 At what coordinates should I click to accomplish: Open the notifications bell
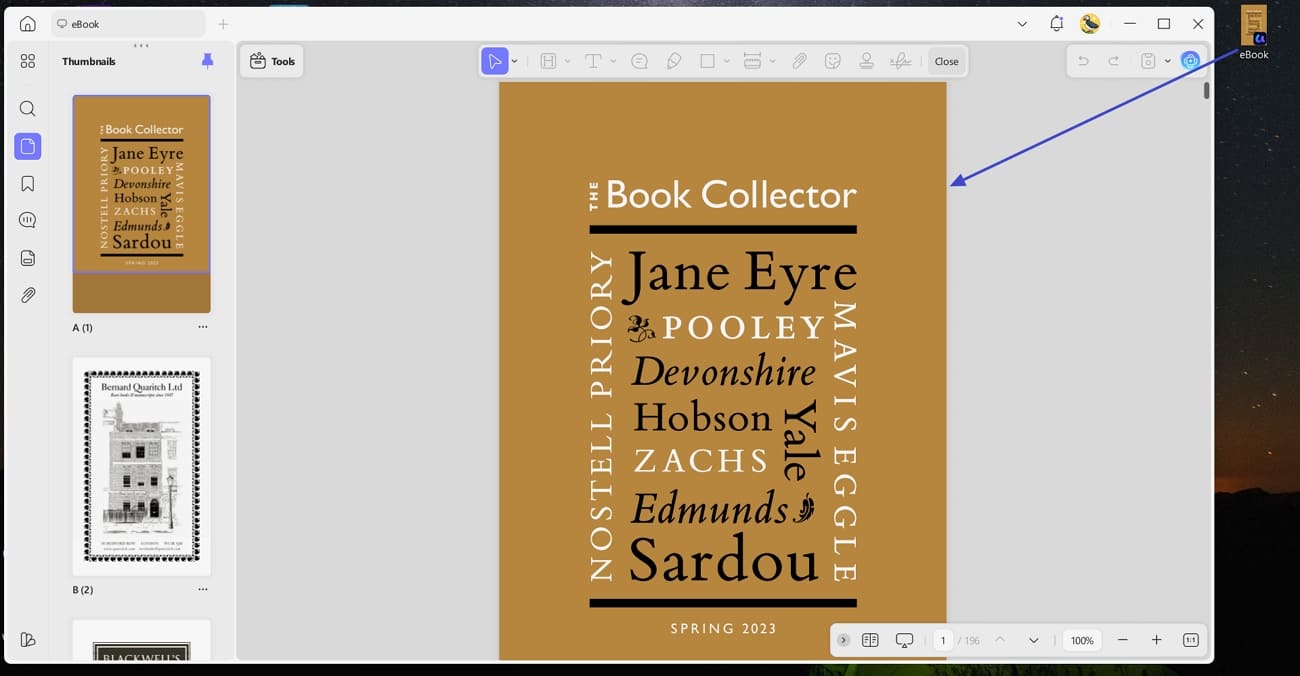(1056, 24)
